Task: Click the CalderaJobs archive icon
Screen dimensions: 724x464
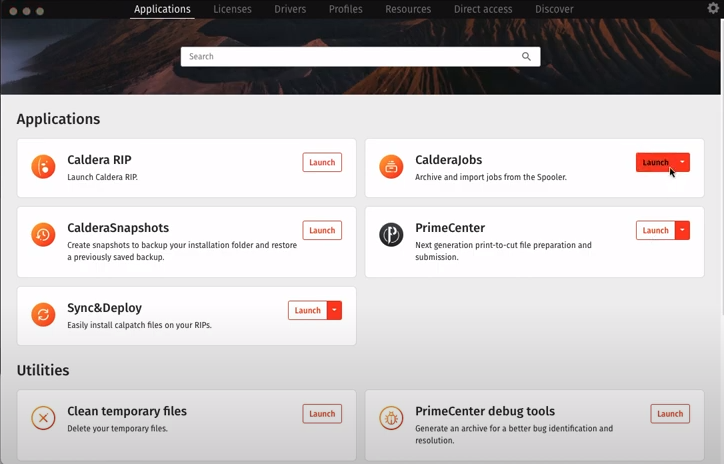Action: point(391,167)
